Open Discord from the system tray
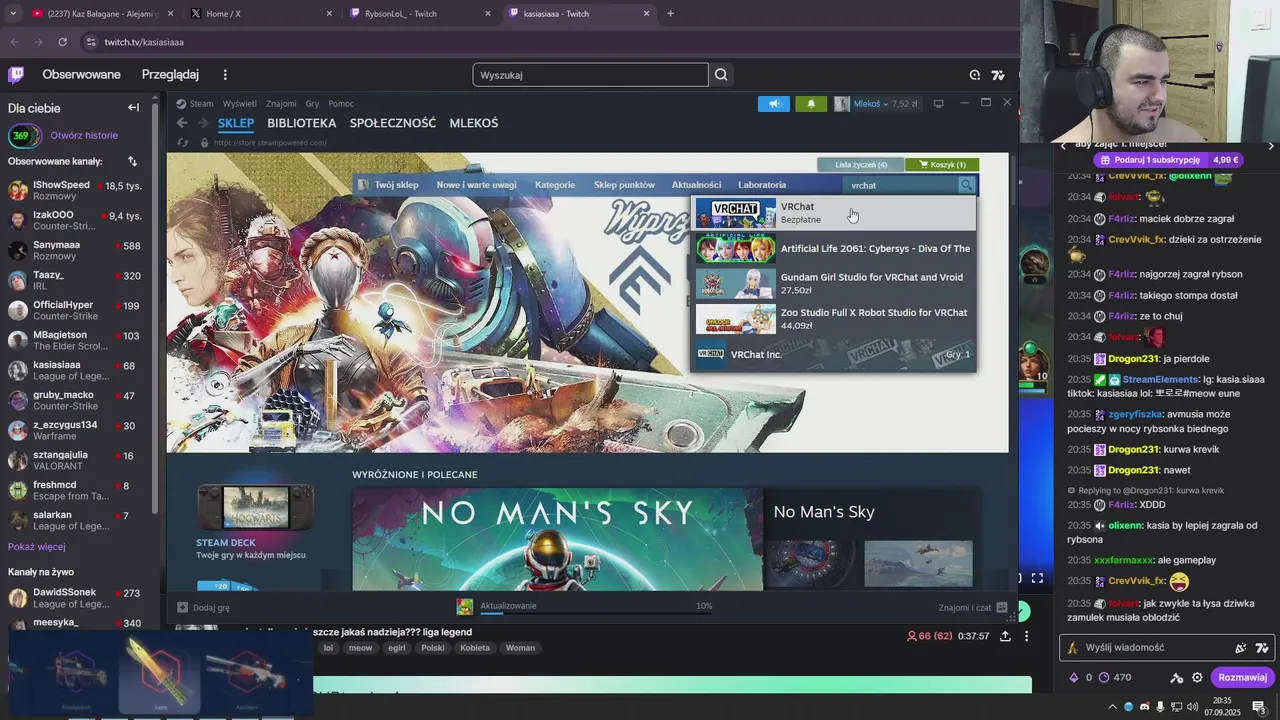 pos(1145,707)
